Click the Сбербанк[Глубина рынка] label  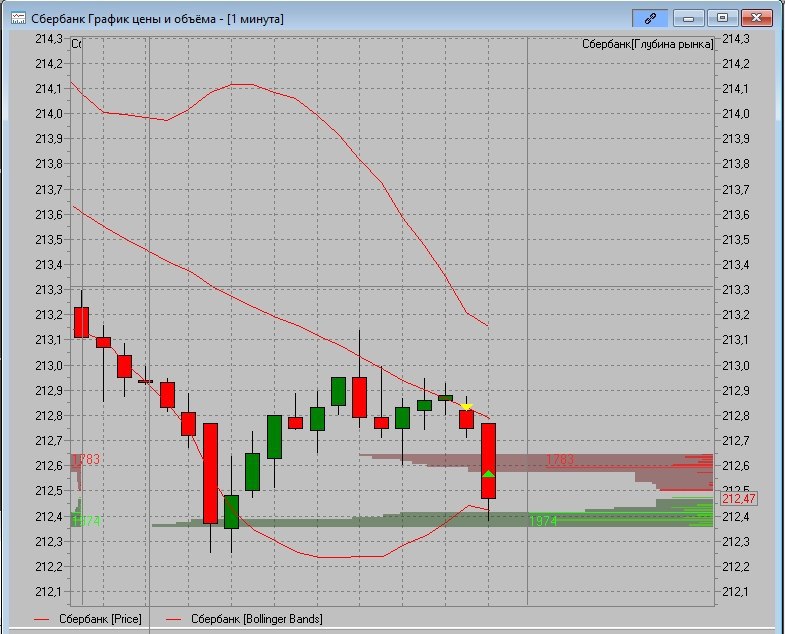[x=647, y=44]
